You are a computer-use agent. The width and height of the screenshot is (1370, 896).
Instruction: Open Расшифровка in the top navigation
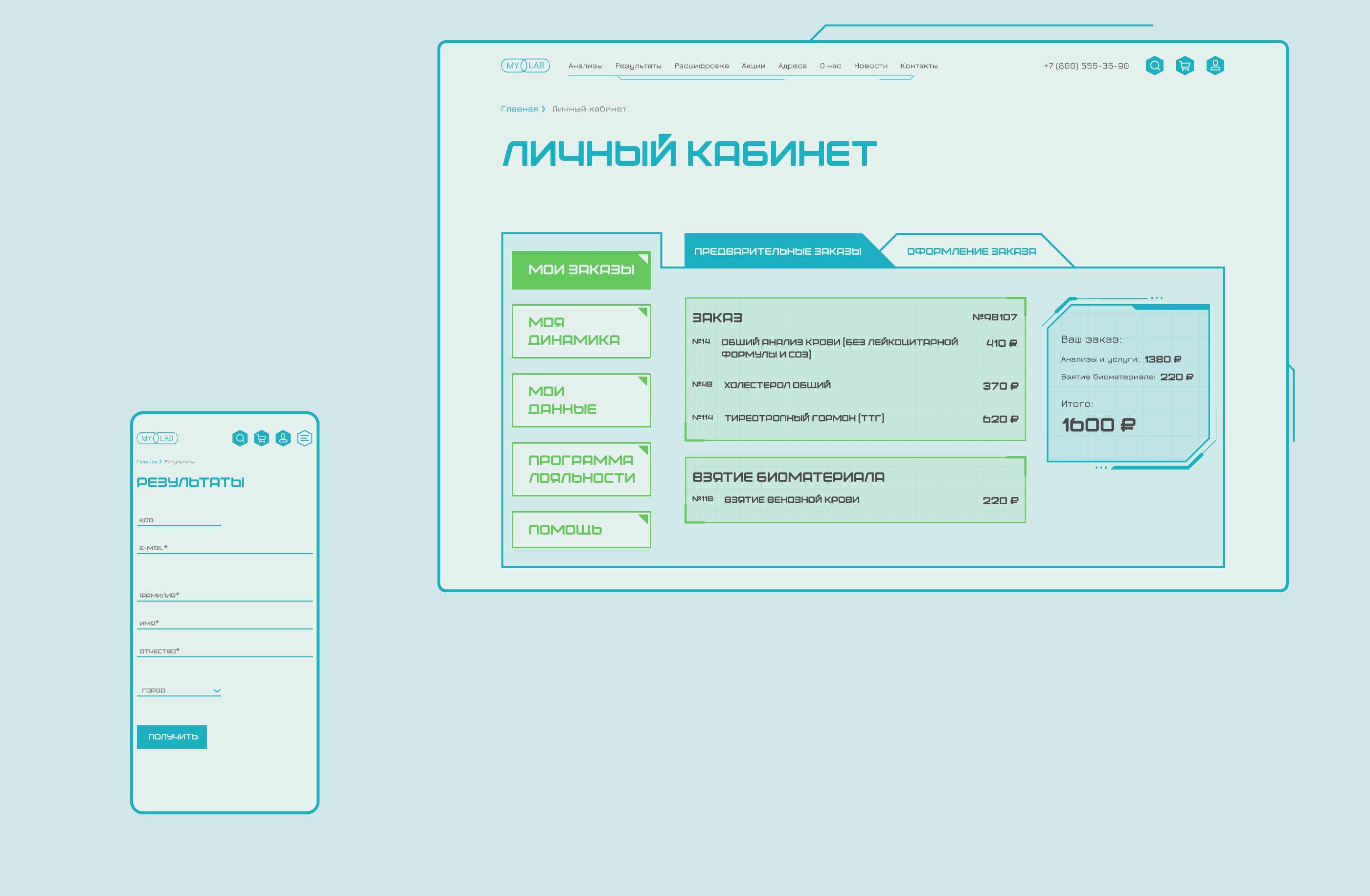(x=701, y=66)
